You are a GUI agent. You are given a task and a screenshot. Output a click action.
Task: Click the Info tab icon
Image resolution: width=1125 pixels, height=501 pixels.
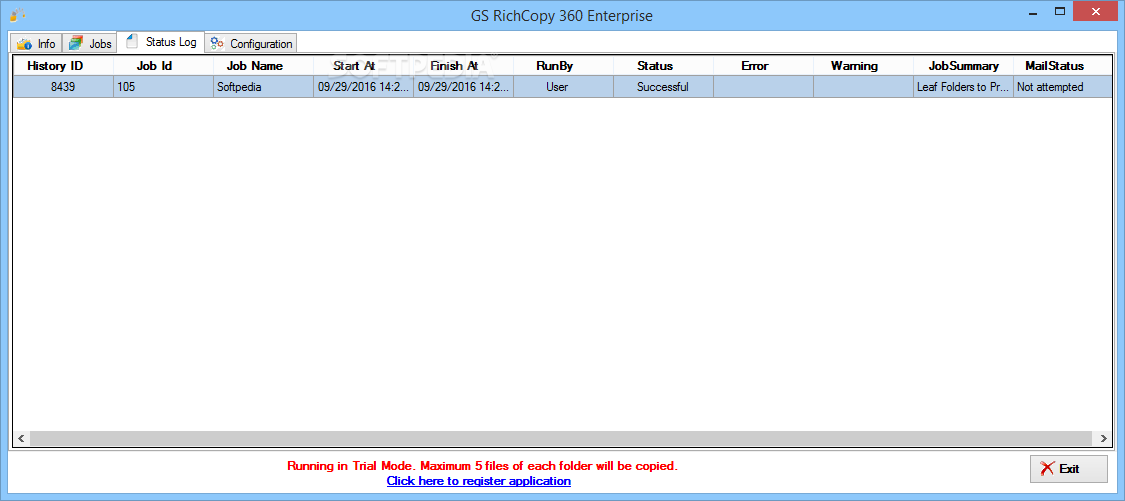tap(24, 44)
